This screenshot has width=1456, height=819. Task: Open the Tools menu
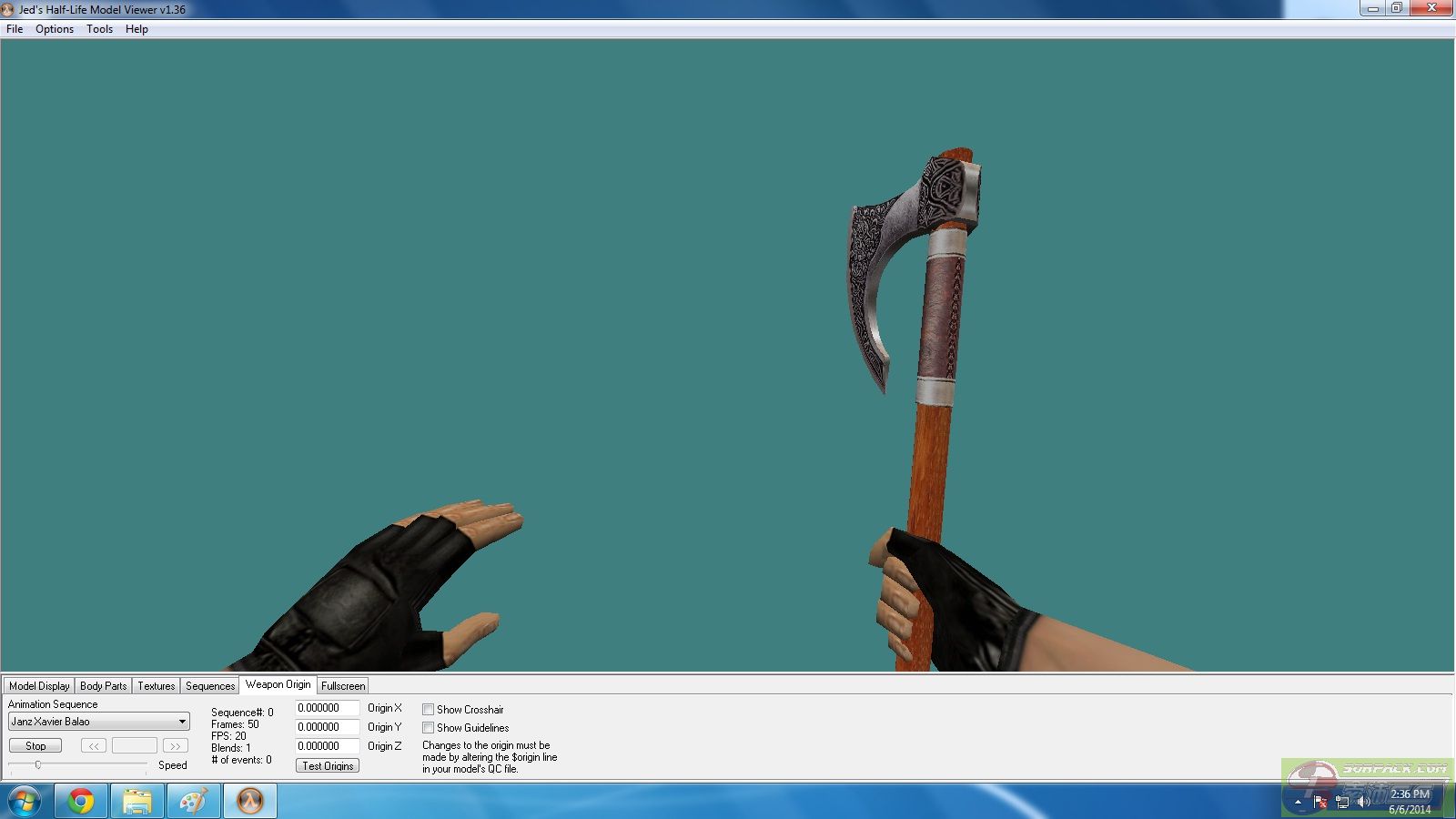click(99, 29)
